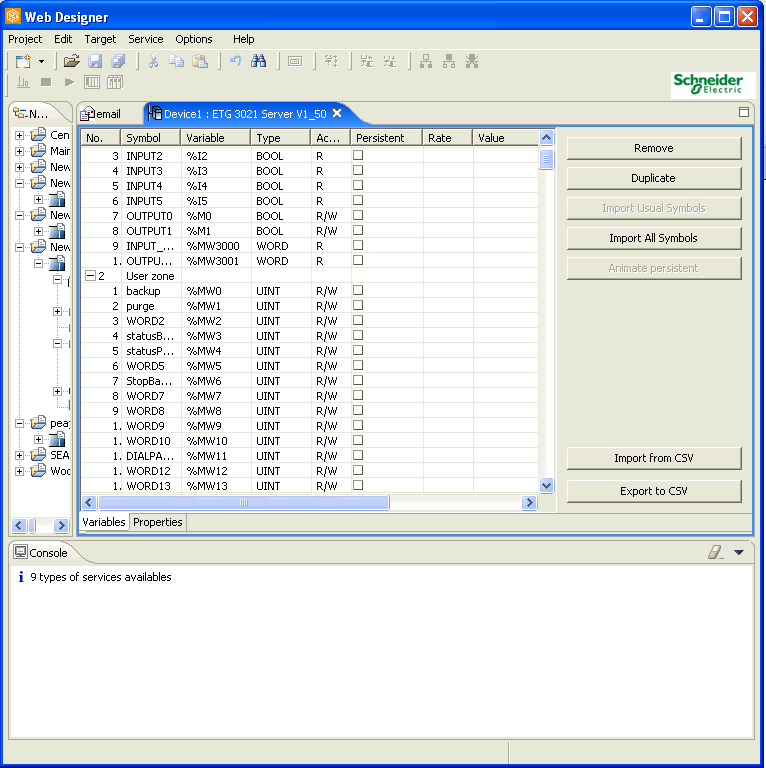Click the Import All Symbols button
Viewport: 766px width, 768px height.
click(x=654, y=238)
